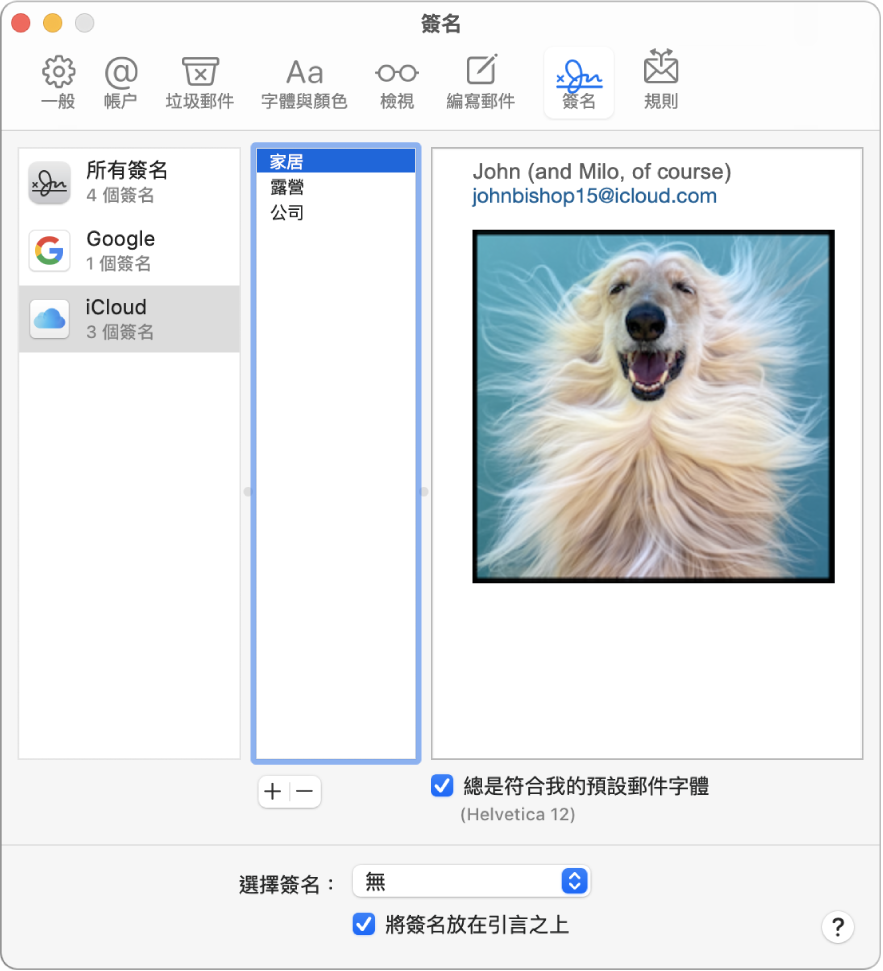Open the 選擇簽名 popup menu

coord(471,881)
